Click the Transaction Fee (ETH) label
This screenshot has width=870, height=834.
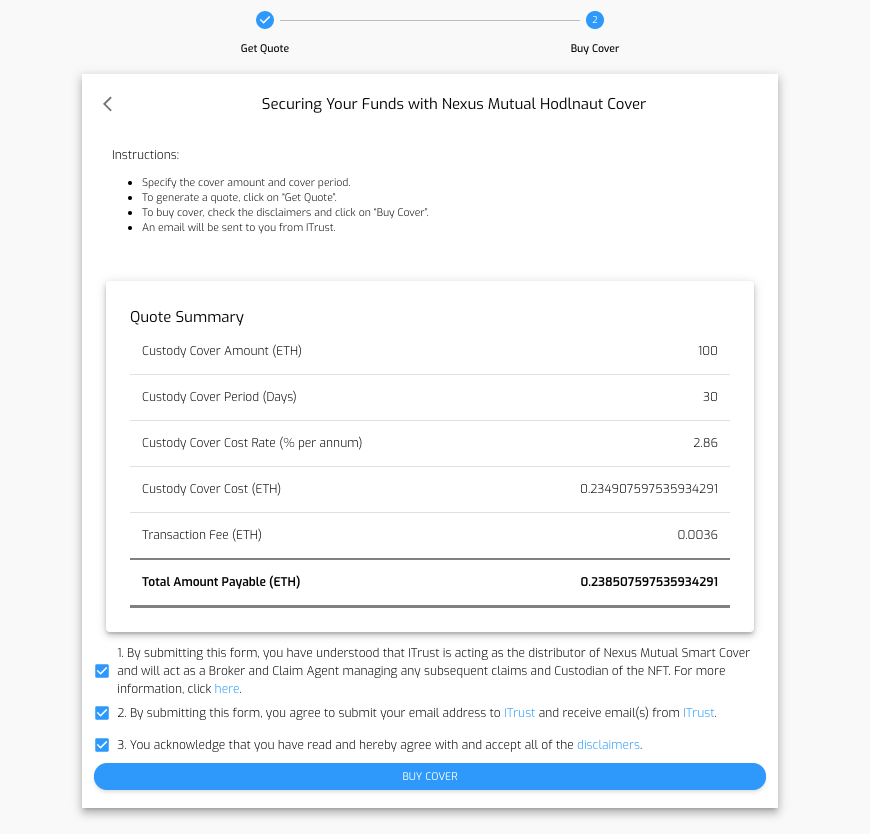coord(202,535)
